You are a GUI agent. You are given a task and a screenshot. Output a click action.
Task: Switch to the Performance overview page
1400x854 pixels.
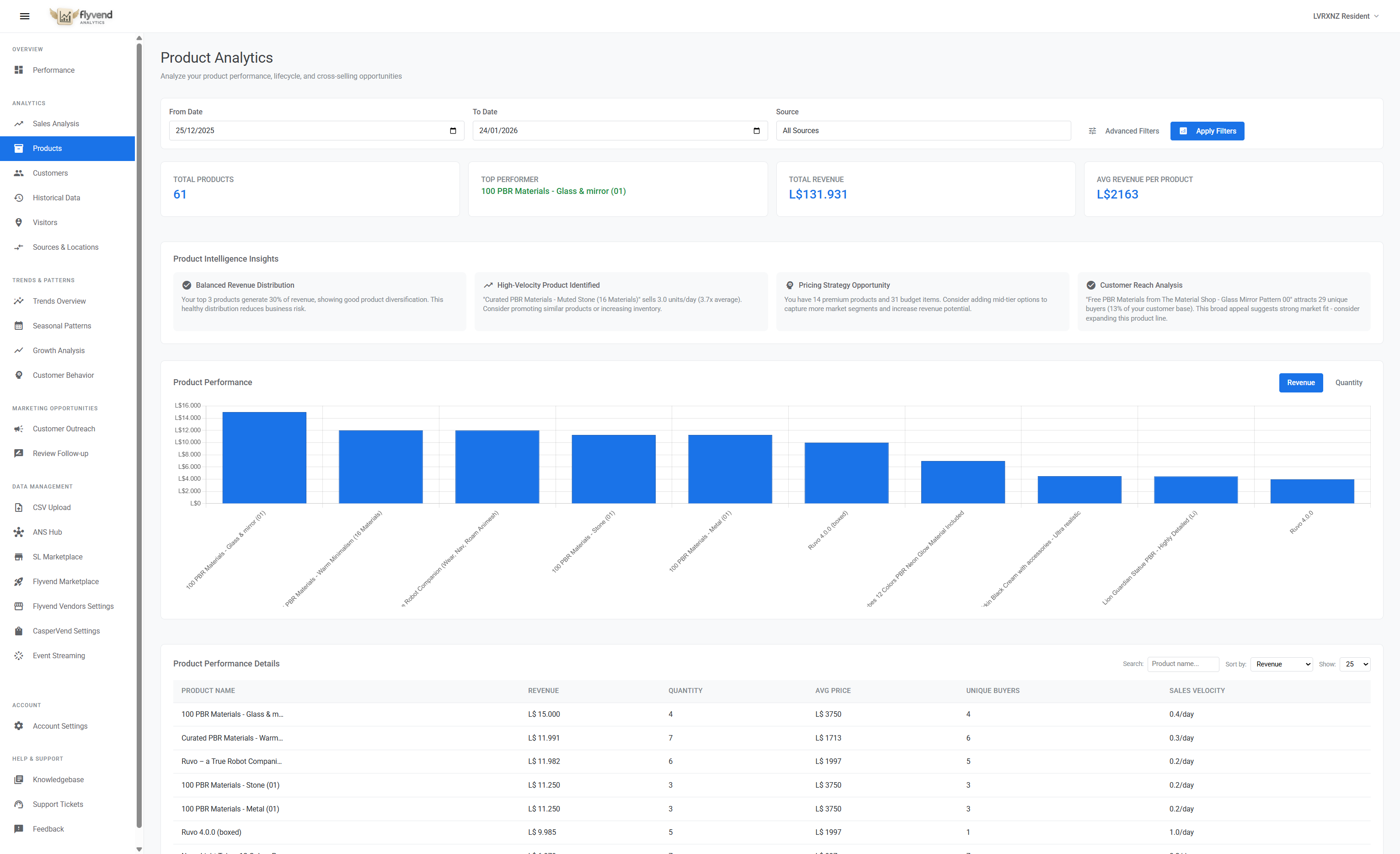[53, 70]
